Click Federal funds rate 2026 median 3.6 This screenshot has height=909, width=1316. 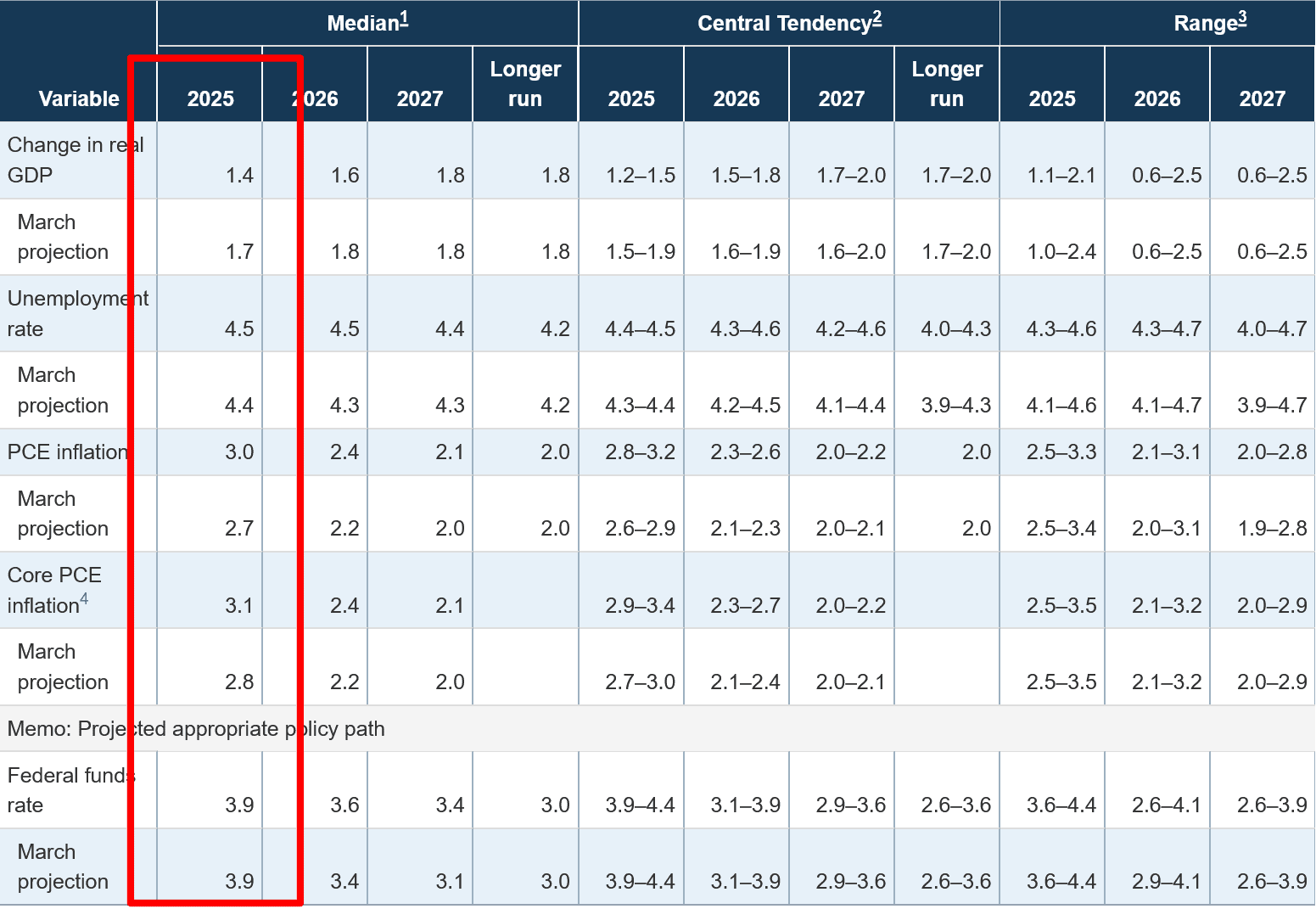(x=344, y=805)
